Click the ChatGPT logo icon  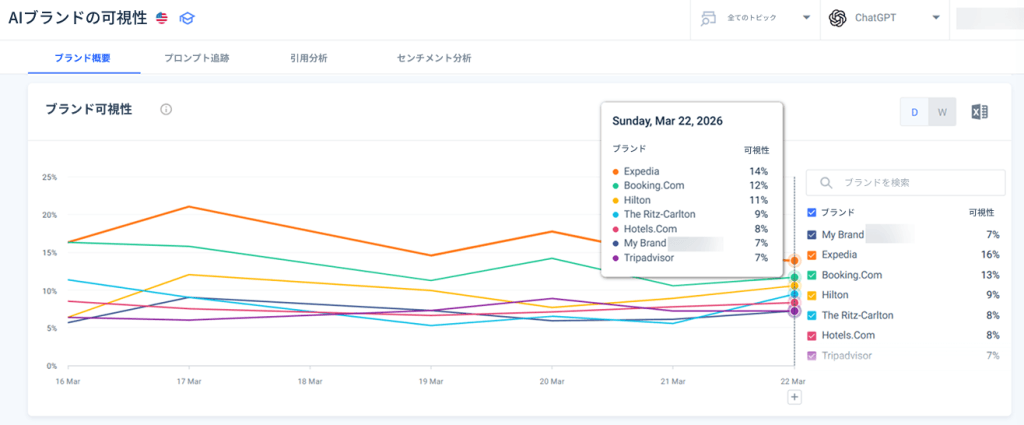click(x=838, y=18)
